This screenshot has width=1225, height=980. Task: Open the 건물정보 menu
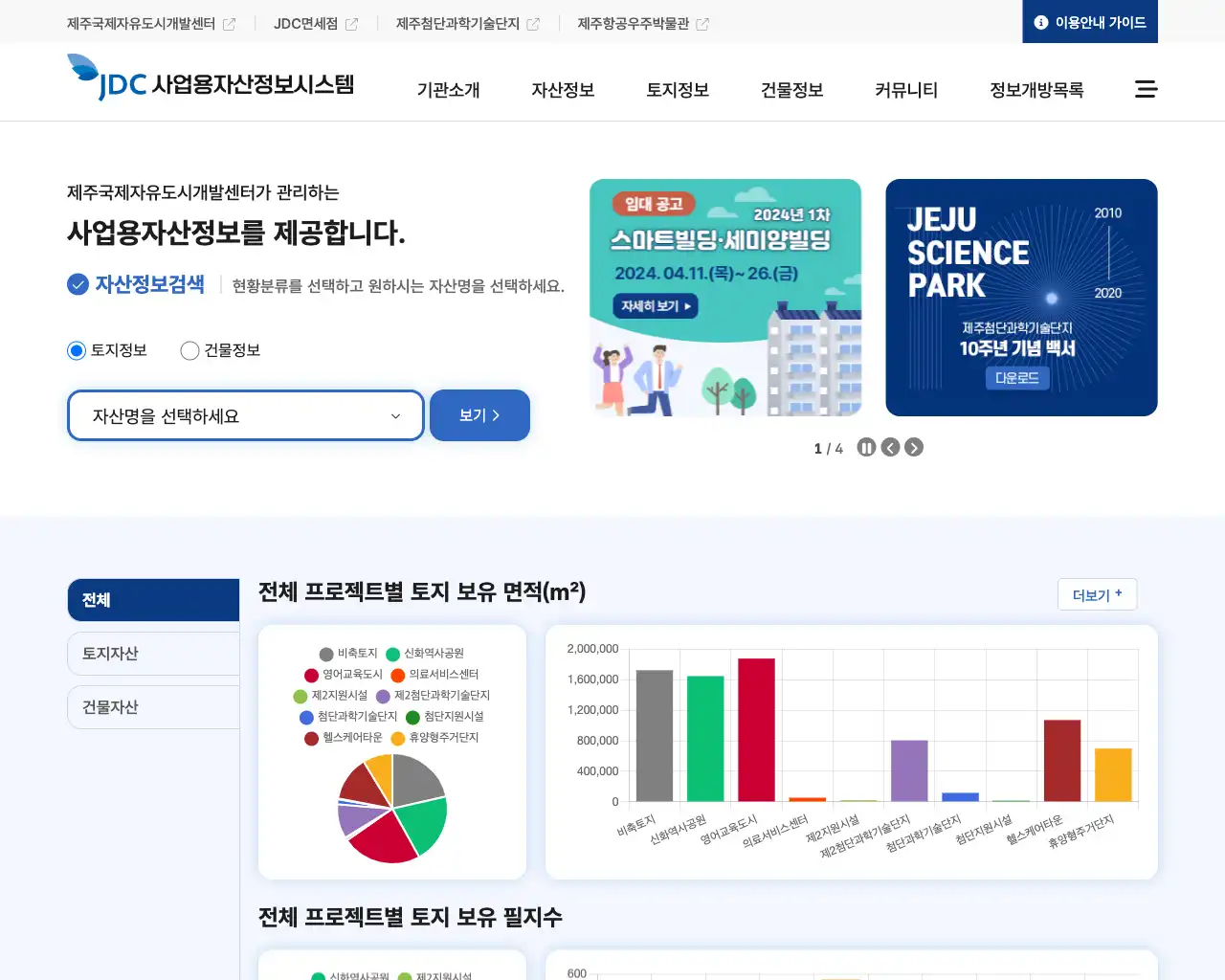coord(791,90)
